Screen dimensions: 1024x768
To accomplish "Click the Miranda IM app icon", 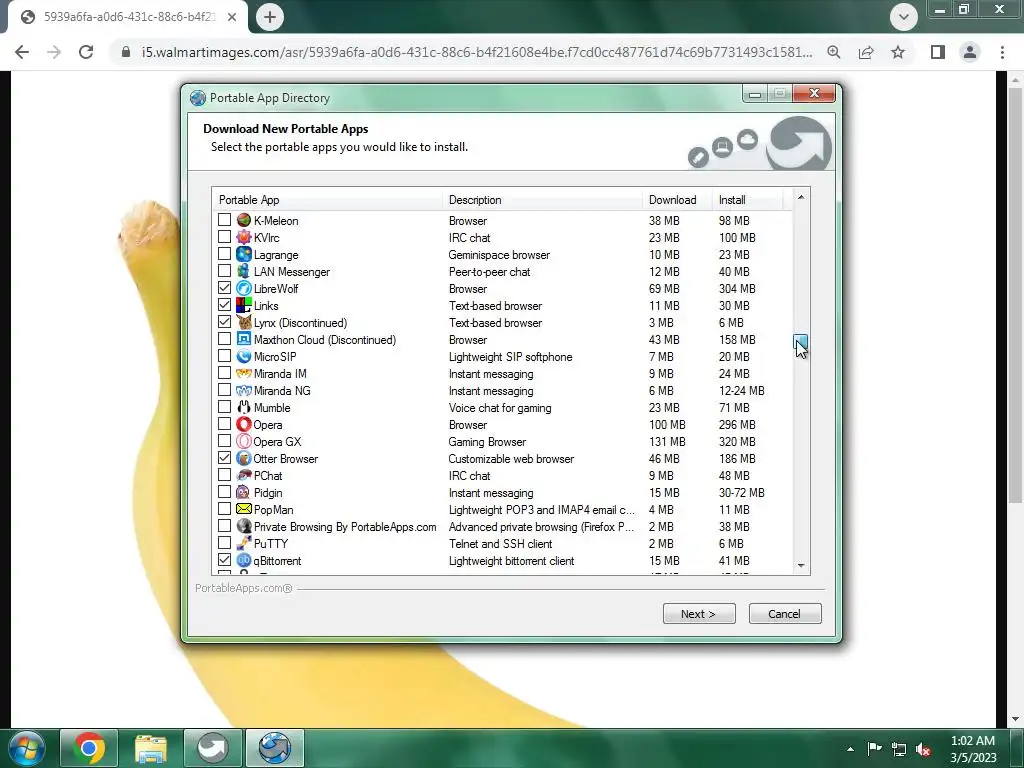I will [244, 373].
